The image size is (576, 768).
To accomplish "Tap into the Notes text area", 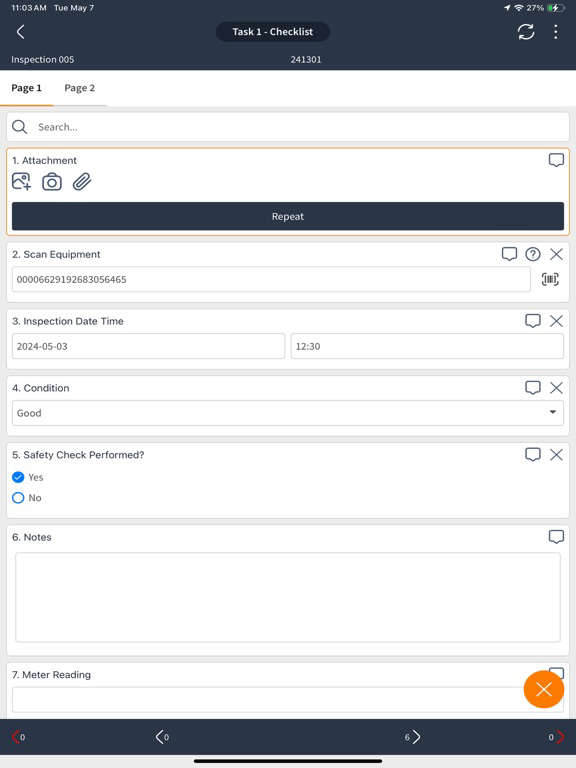I will click(x=288, y=597).
